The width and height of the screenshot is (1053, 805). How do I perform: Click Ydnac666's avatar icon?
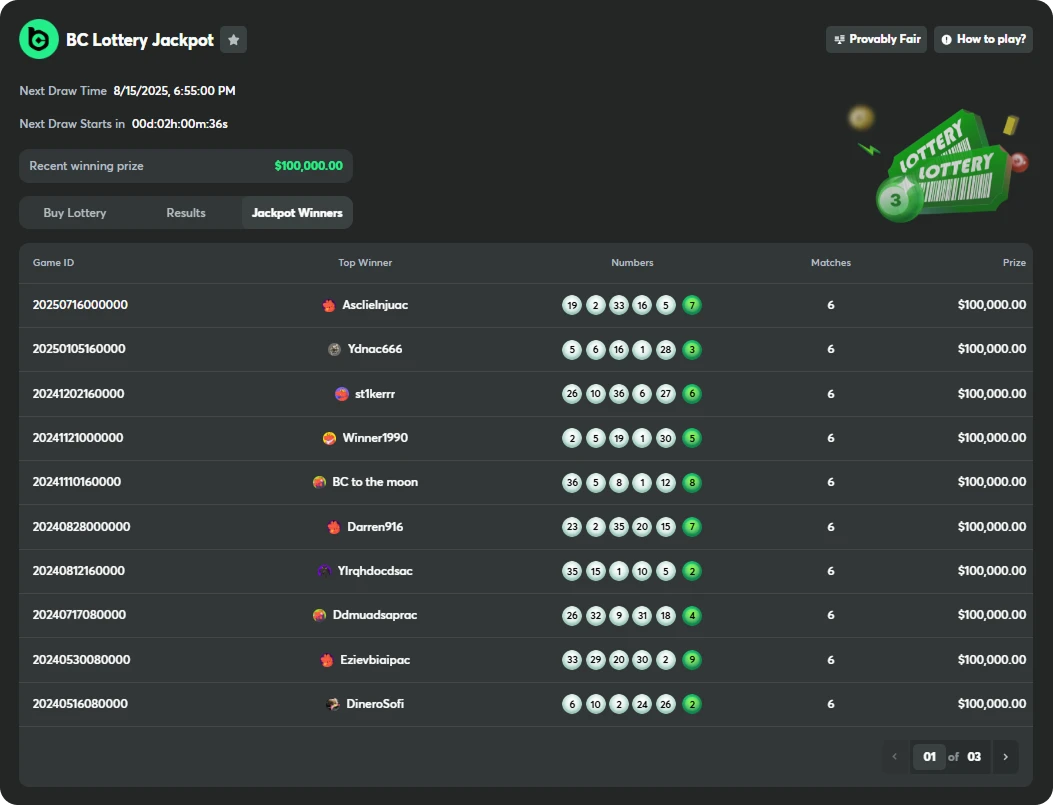point(334,349)
